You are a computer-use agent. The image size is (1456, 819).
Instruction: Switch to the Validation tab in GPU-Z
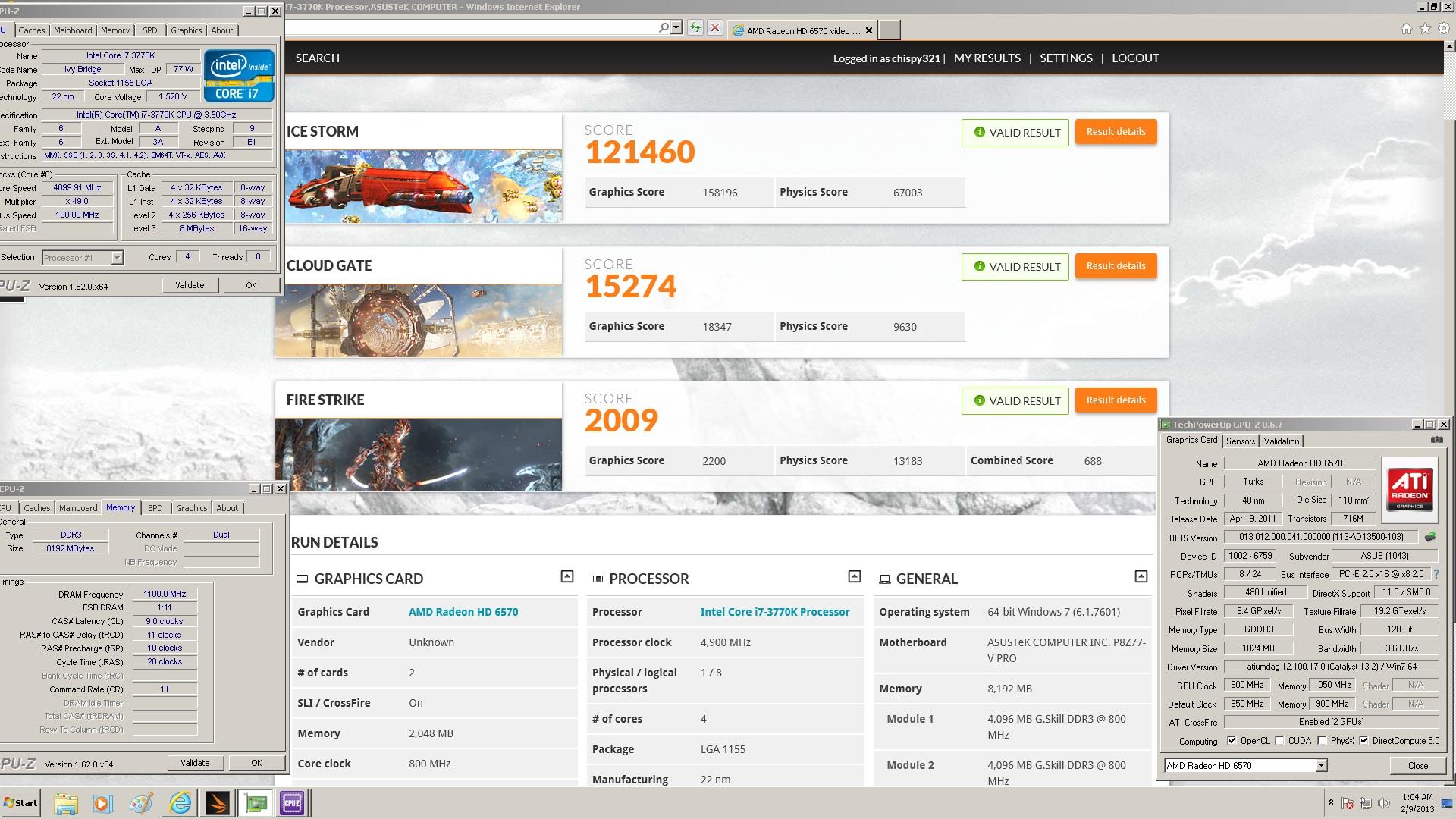[1282, 441]
